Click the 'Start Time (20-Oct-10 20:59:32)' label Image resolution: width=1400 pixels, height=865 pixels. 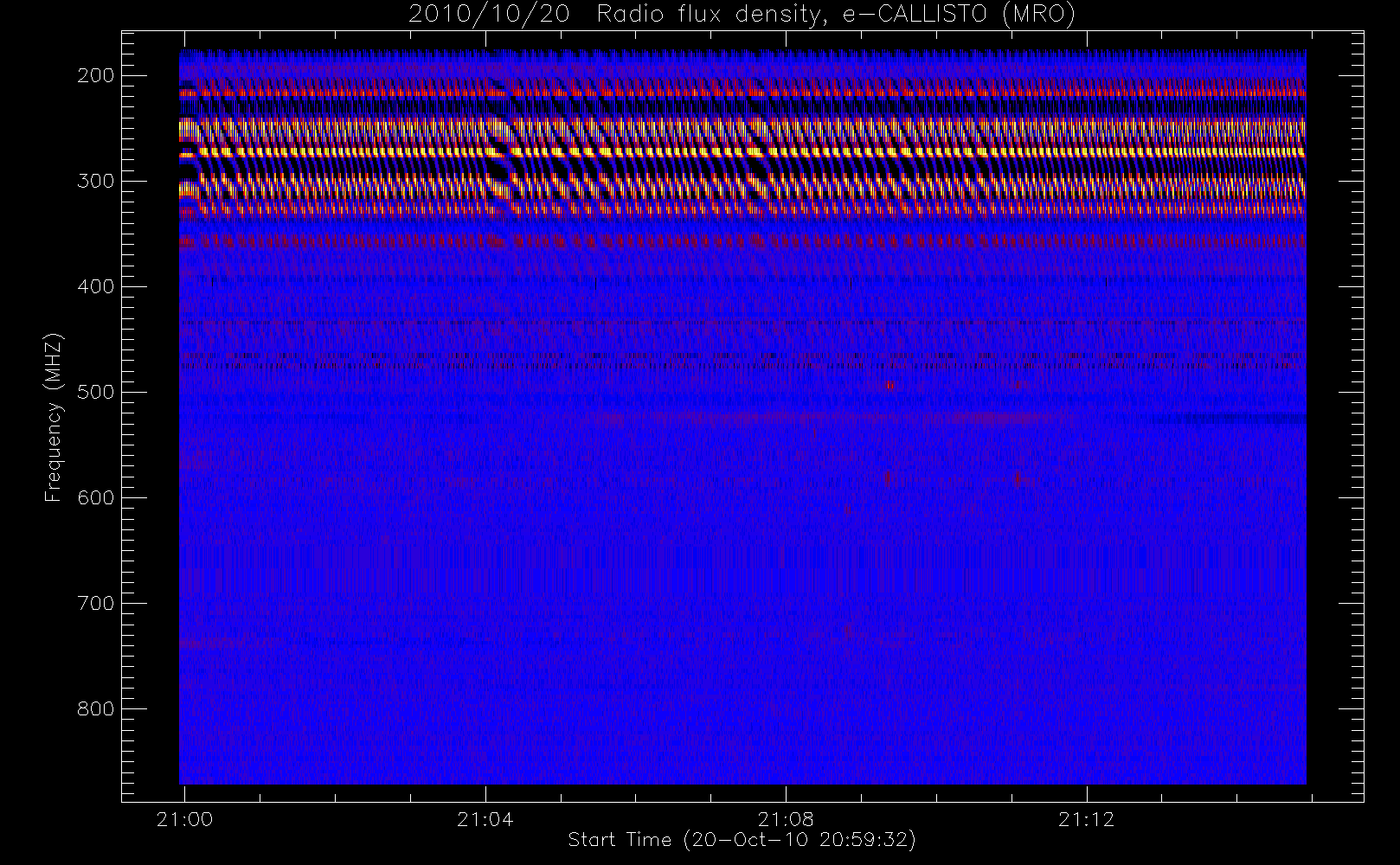(742, 840)
